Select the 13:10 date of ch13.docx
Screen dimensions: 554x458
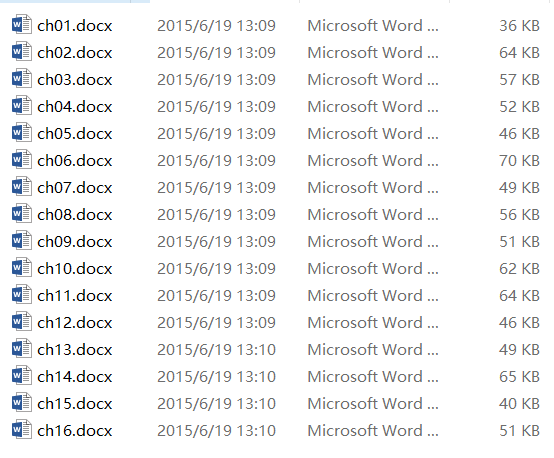pos(216,350)
